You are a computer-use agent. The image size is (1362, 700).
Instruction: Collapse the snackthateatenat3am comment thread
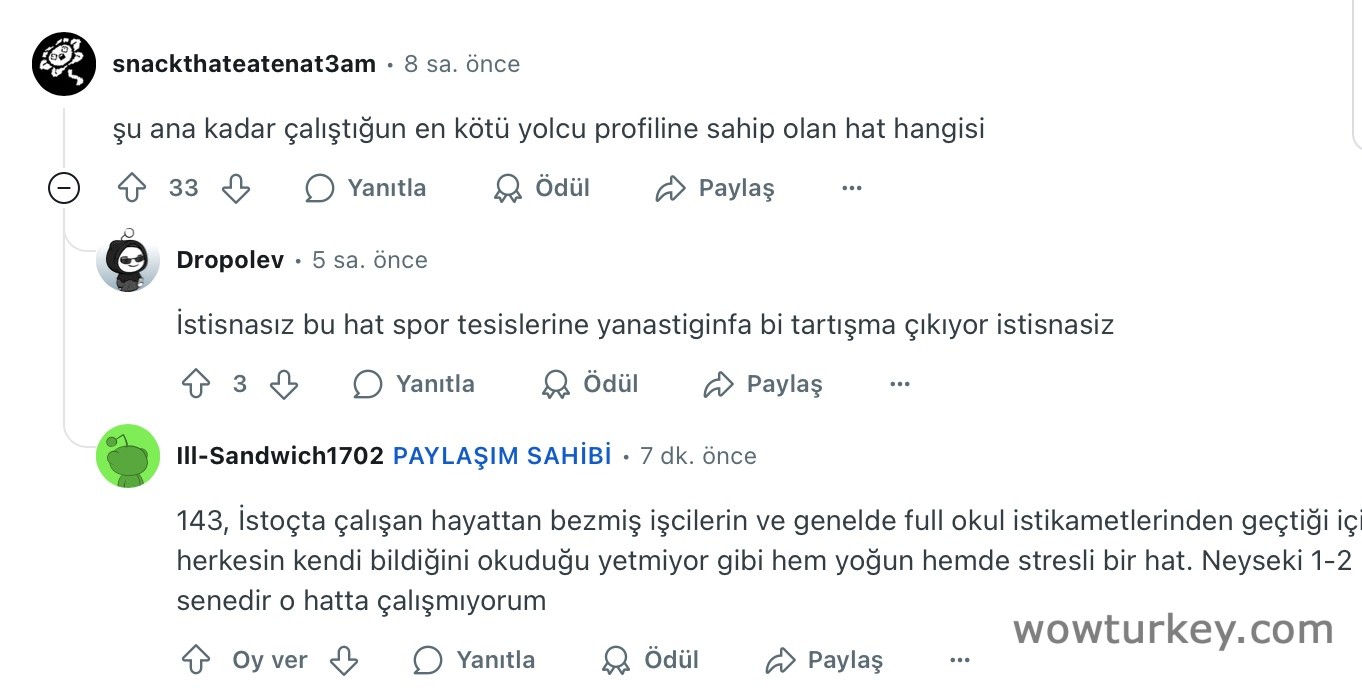coord(64,188)
